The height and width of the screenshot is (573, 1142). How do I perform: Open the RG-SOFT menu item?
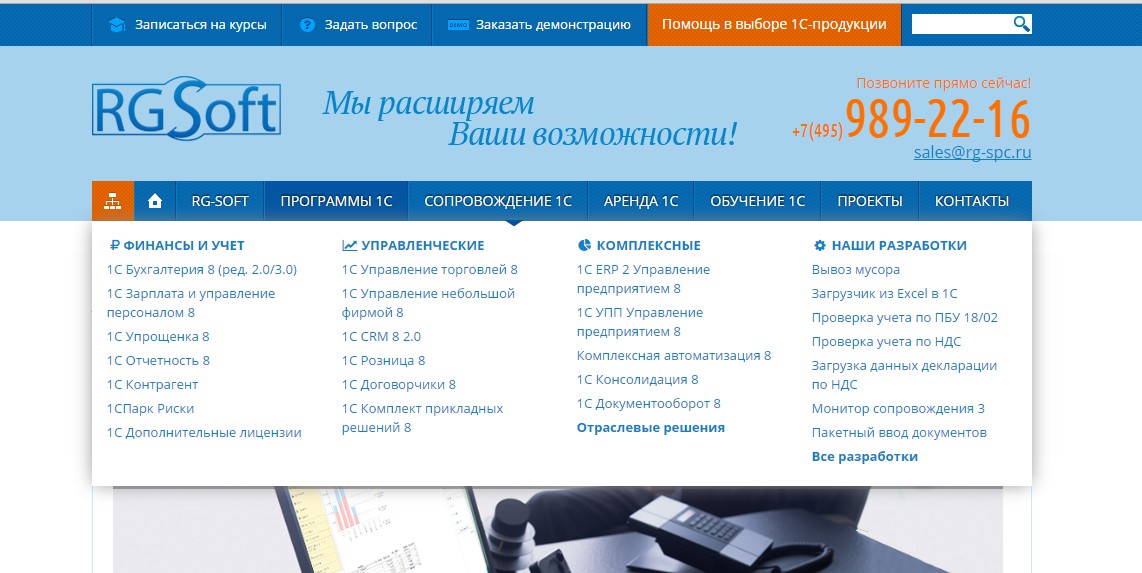220,201
